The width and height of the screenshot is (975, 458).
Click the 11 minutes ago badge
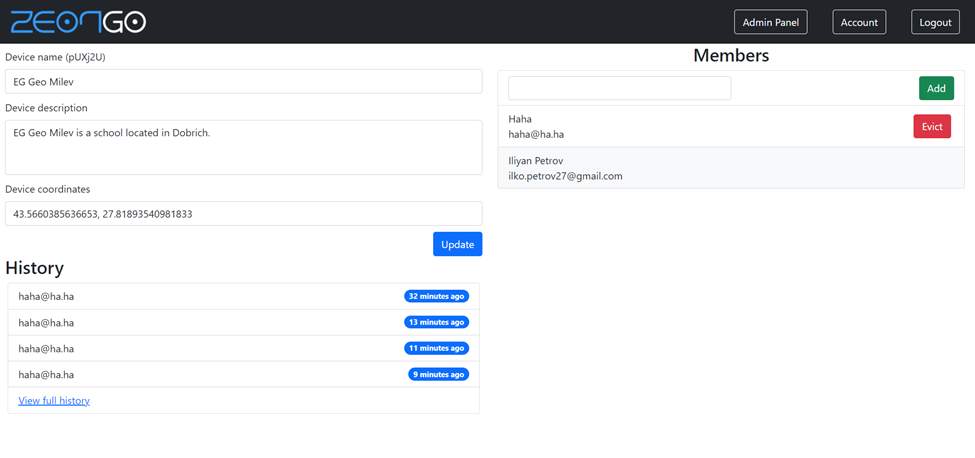437,349
